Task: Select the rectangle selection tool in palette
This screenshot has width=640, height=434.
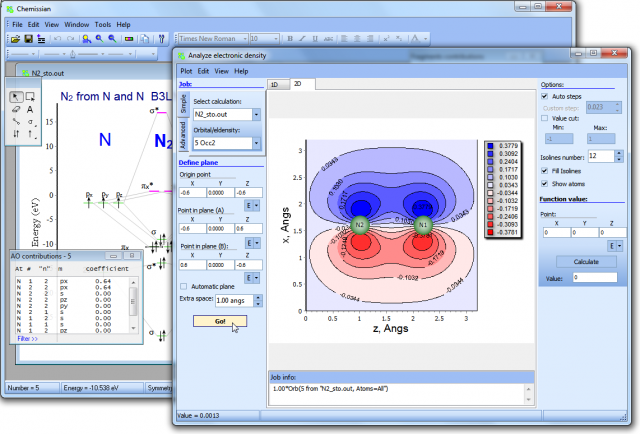Action: click(30, 97)
